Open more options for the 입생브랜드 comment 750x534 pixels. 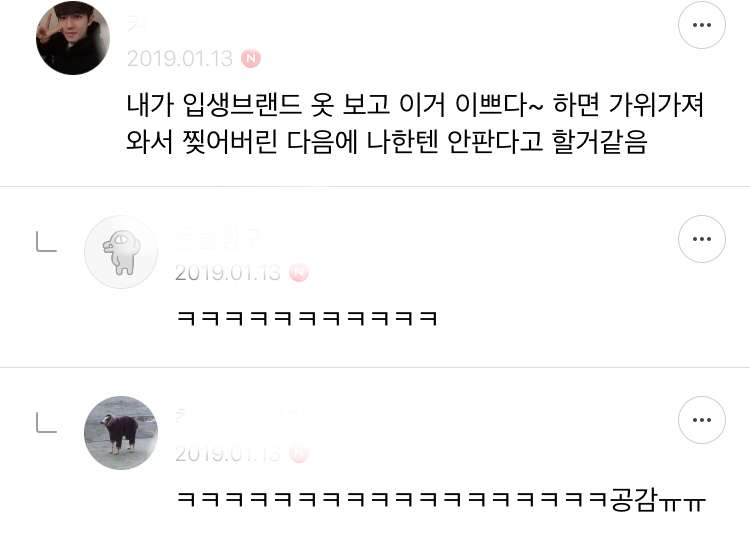[x=702, y=25]
